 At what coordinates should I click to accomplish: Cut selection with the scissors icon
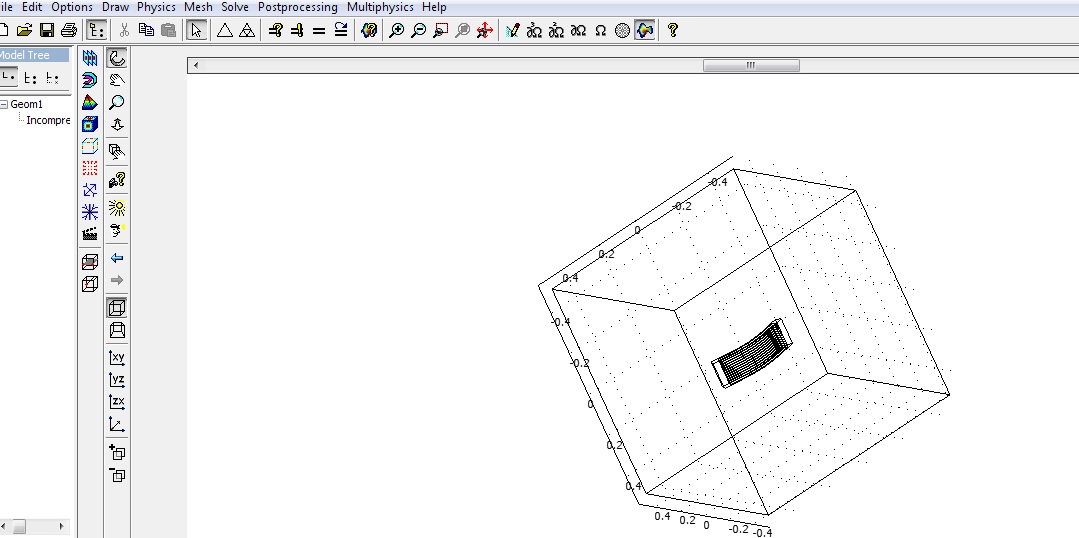(125, 30)
